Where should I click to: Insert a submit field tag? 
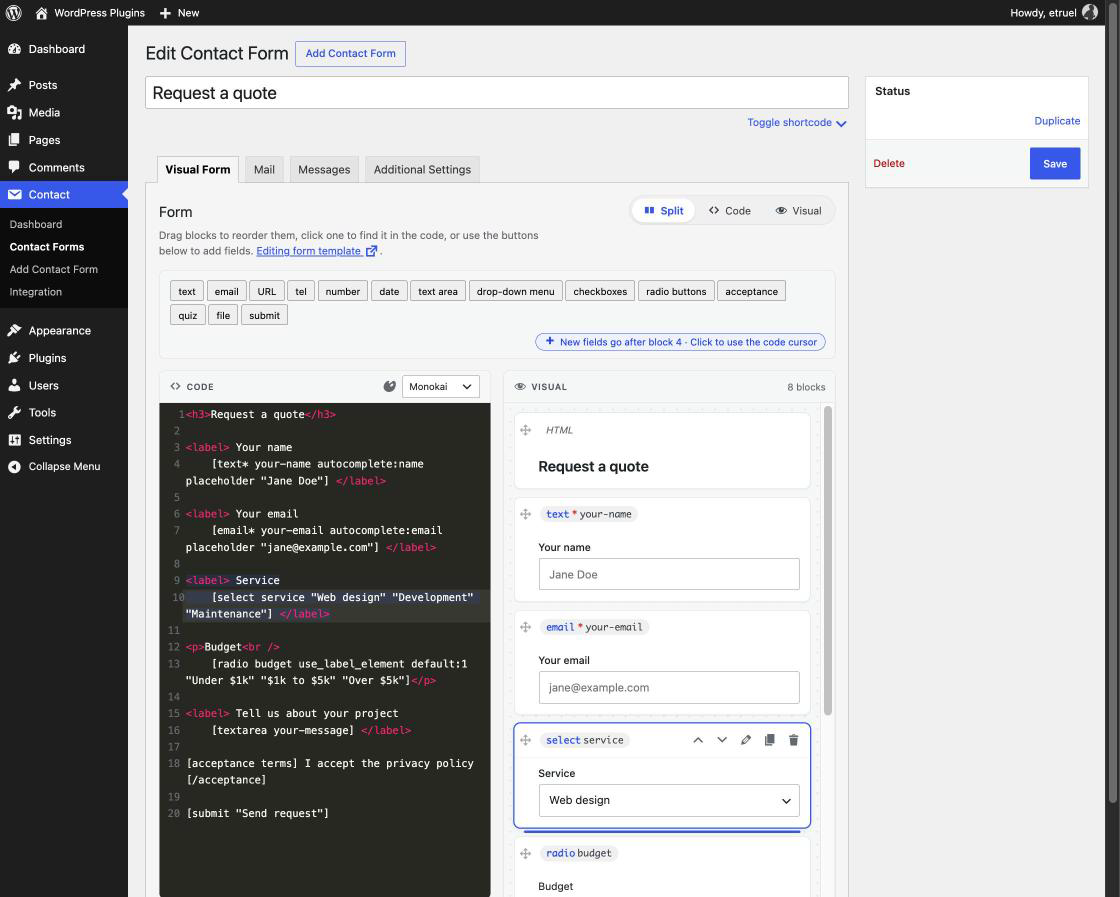click(x=264, y=315)
